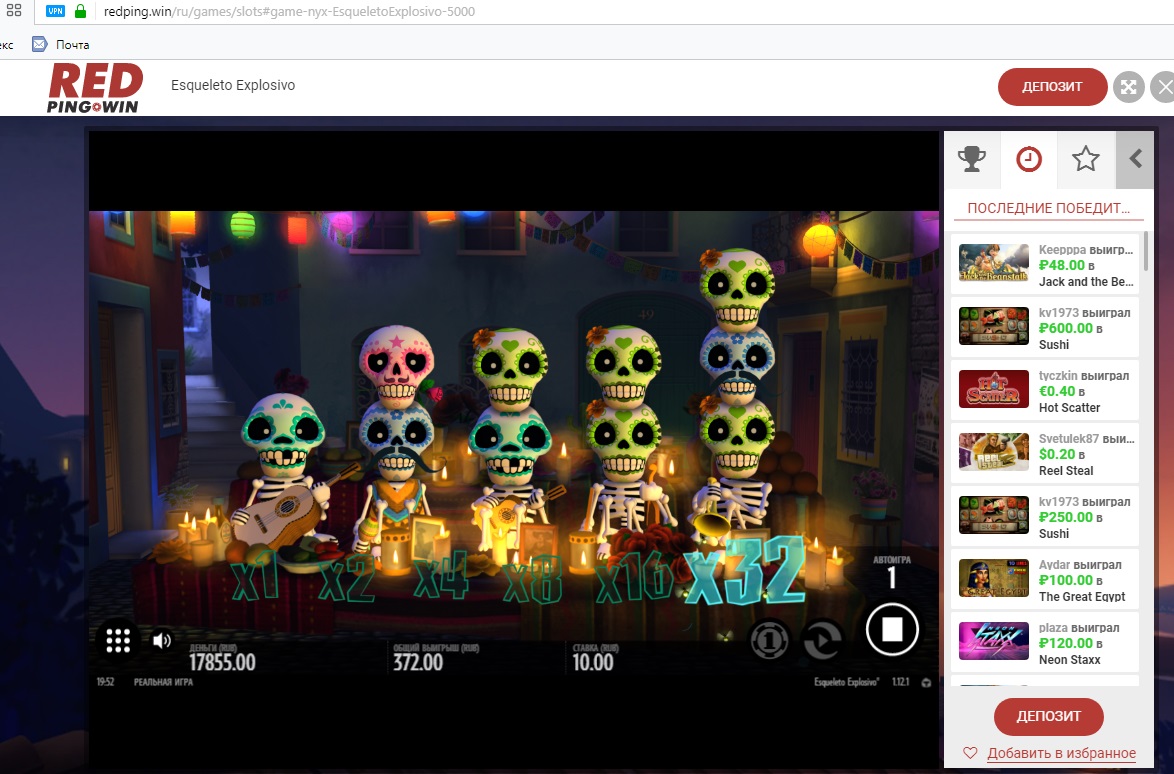Open the Jack and the Beanstalk thumbnail
1174x774 pixels.
[994, 263]
